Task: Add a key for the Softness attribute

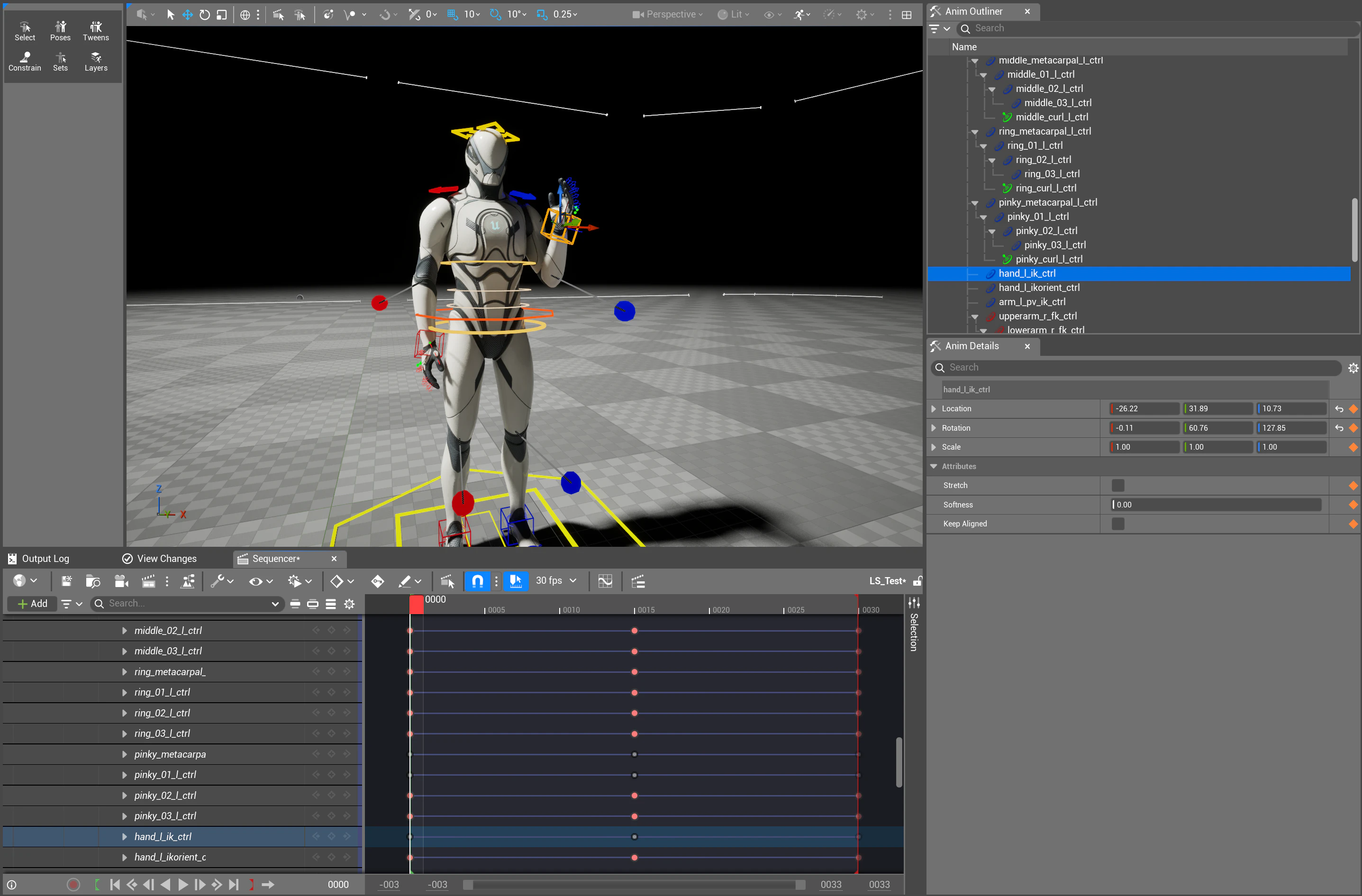Action: tap(1353, 505)
